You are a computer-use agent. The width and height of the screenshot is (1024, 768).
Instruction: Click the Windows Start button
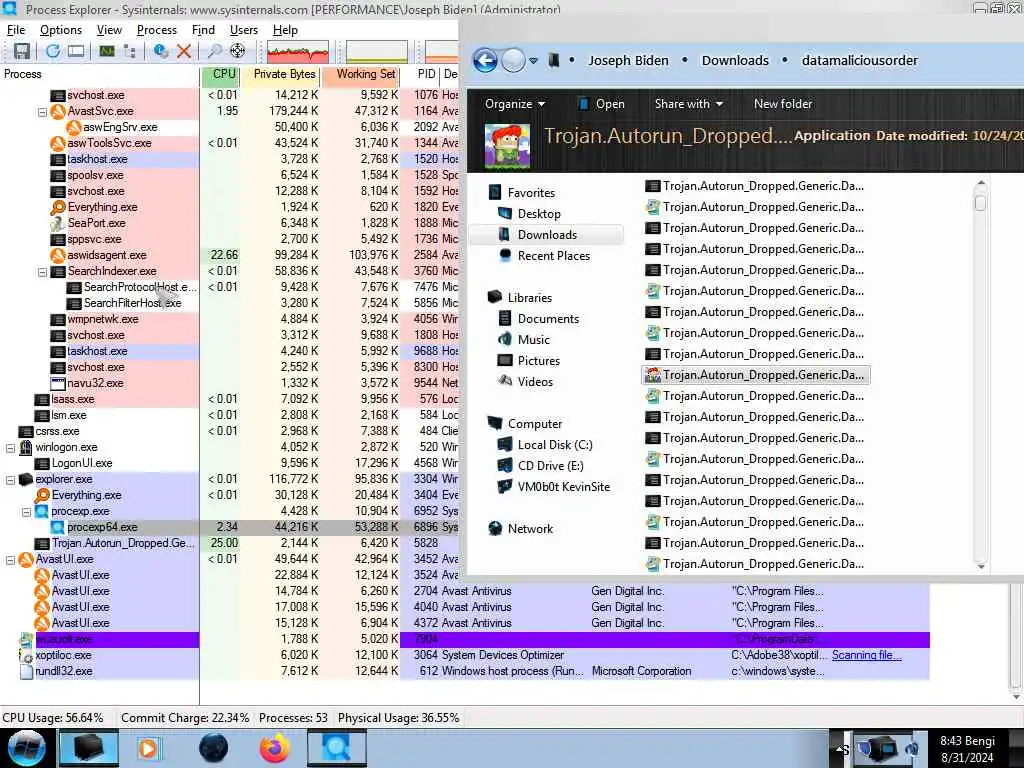[x=26, y=748]
